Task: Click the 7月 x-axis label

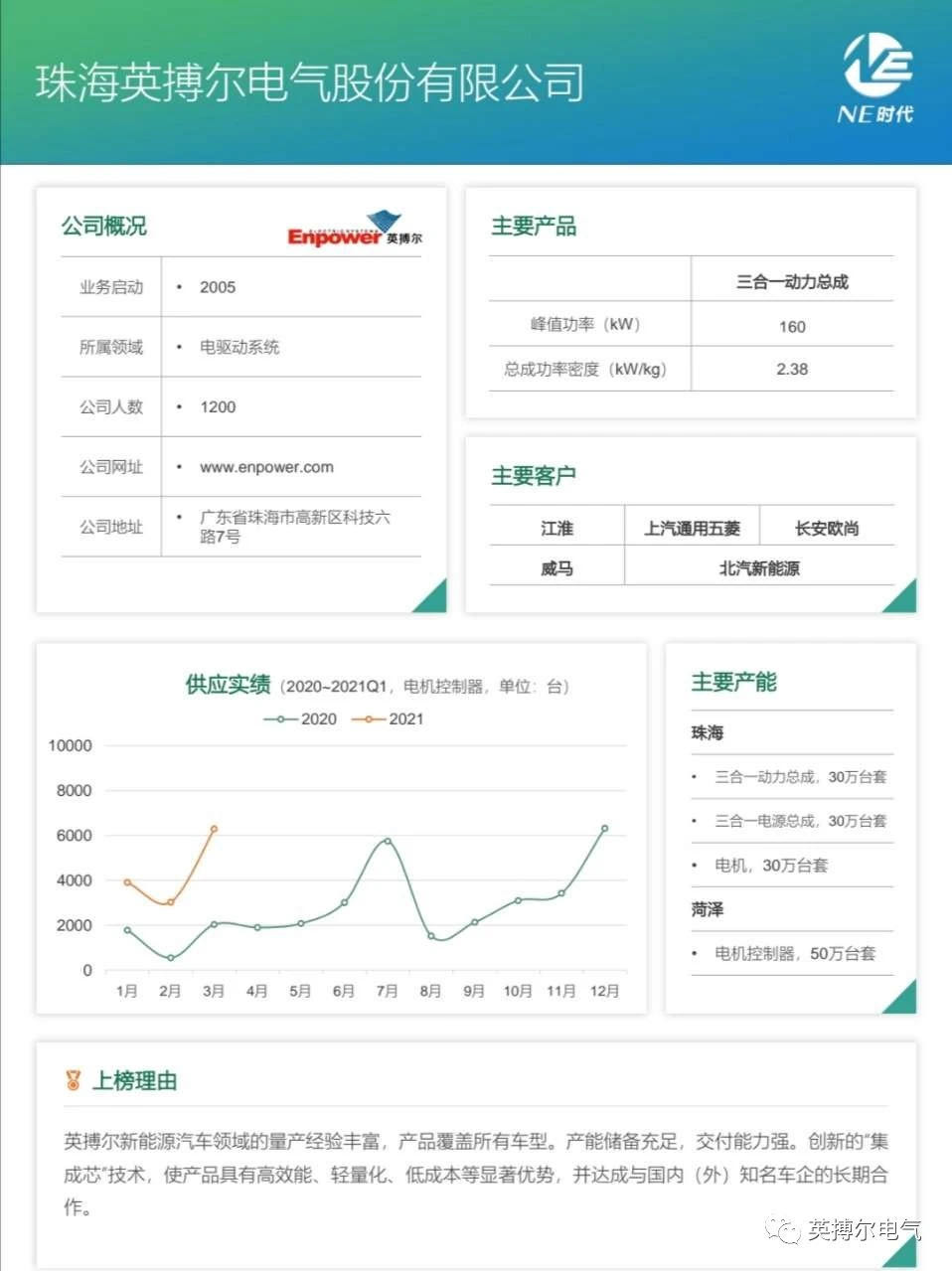Action: point(388,991)
